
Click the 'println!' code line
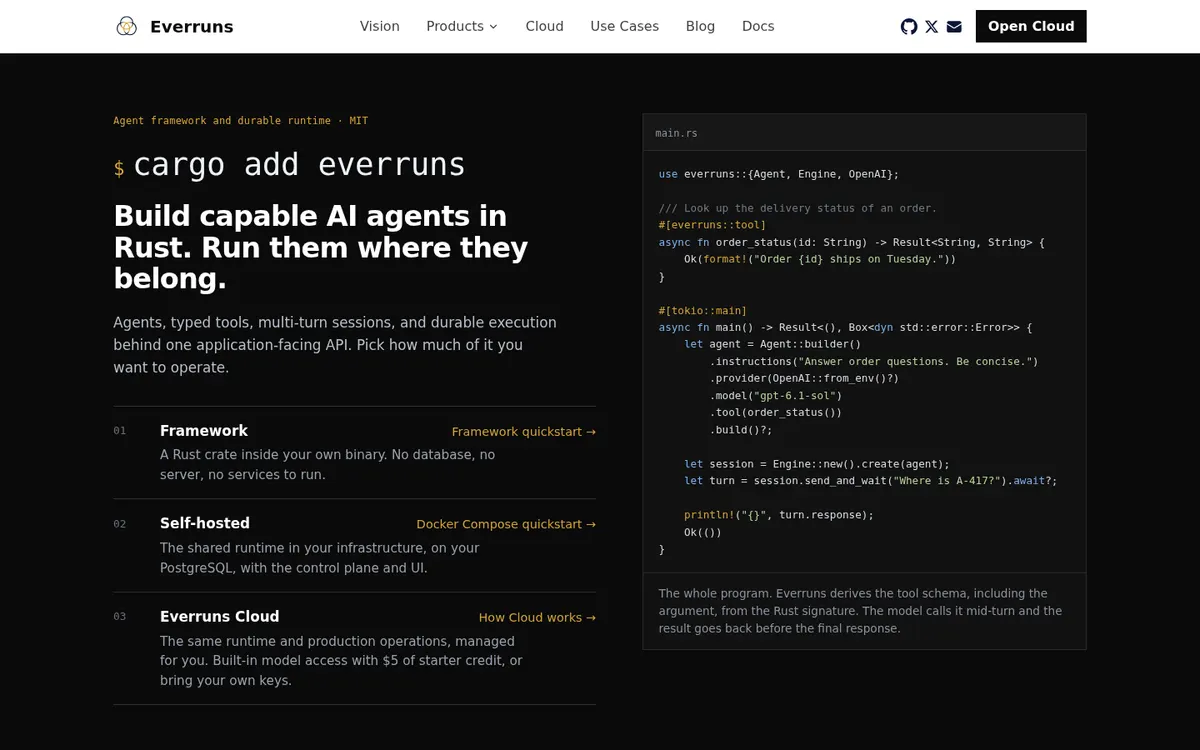779,515
